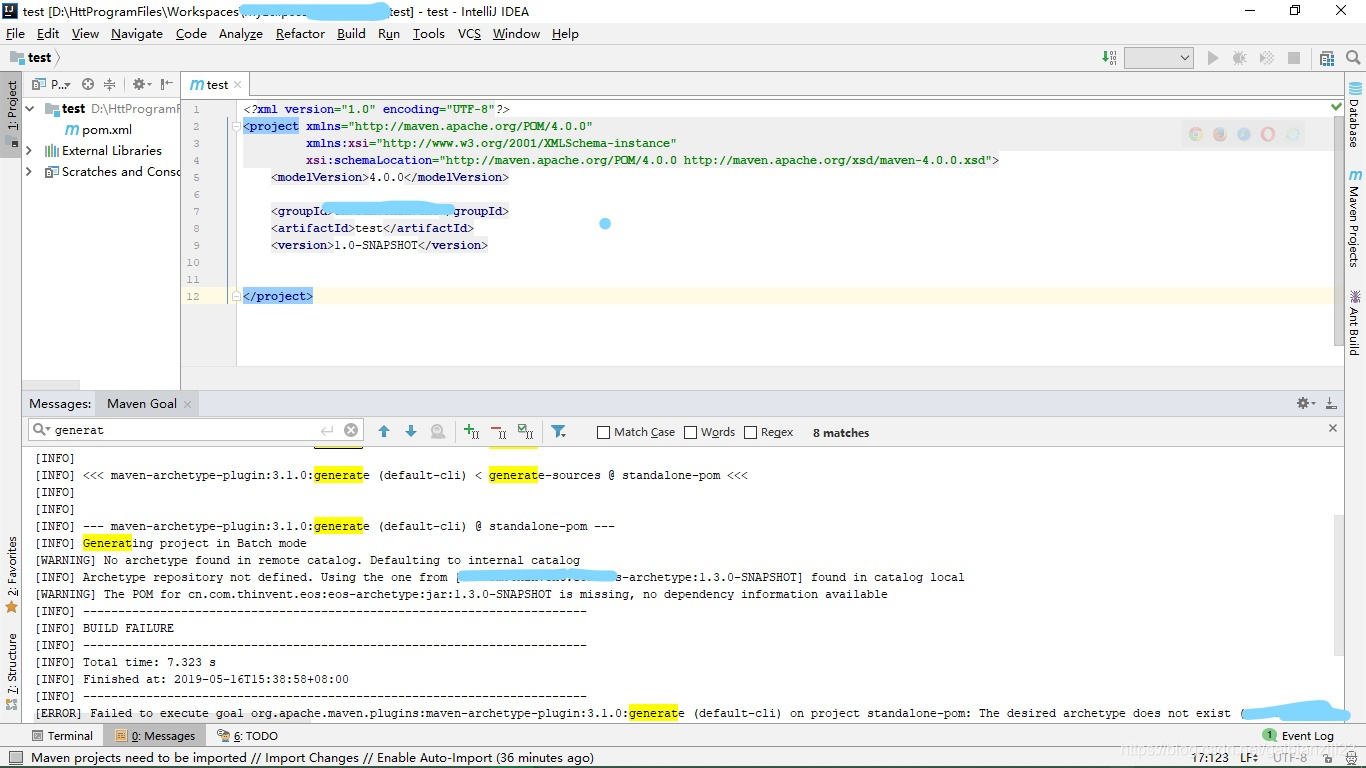Viewport: 1366px width, 768px height.
Task: Open Project panel settings via gear icon
Action: [140, 84]
